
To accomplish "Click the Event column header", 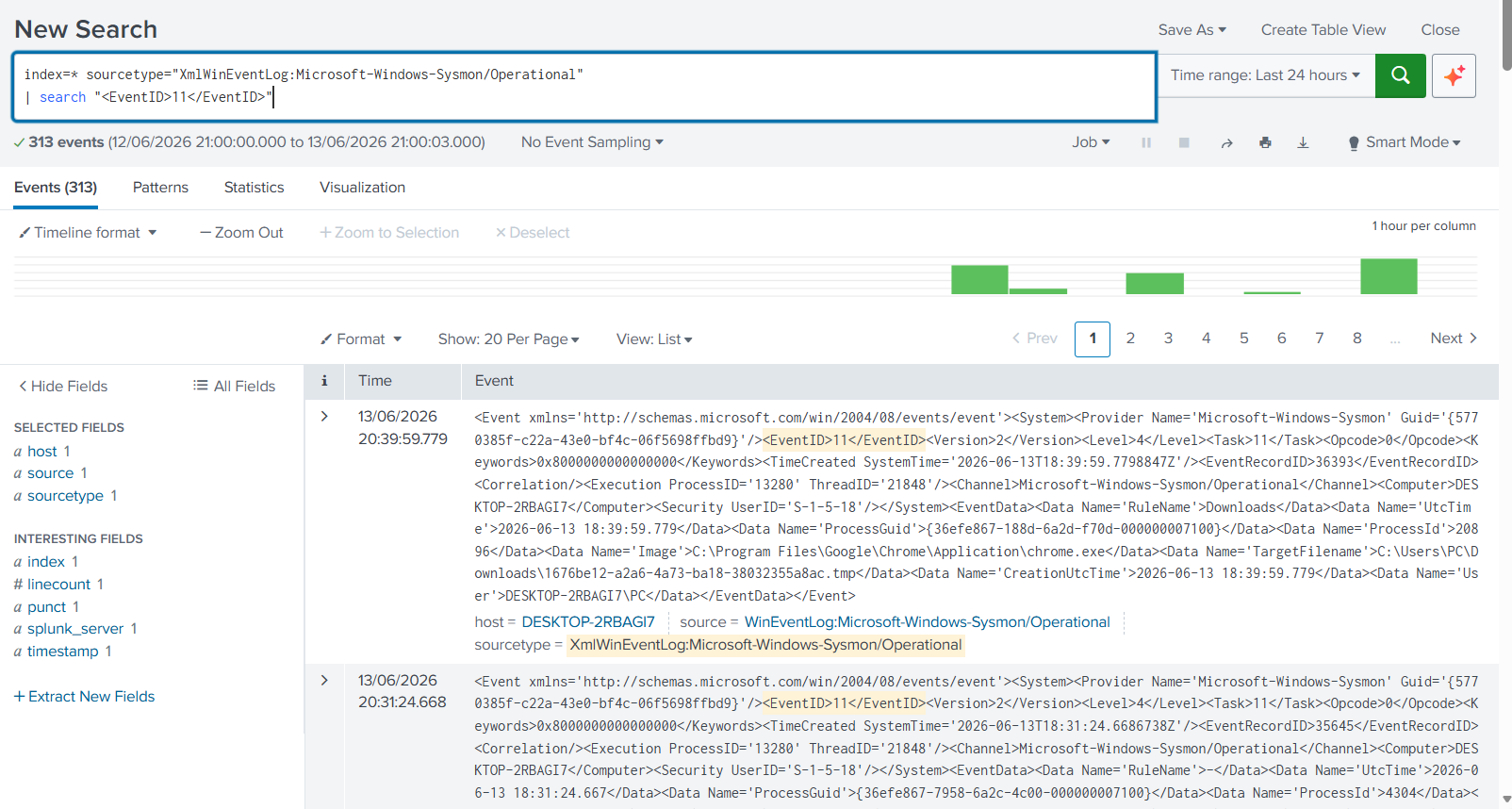I will (494, 381).
